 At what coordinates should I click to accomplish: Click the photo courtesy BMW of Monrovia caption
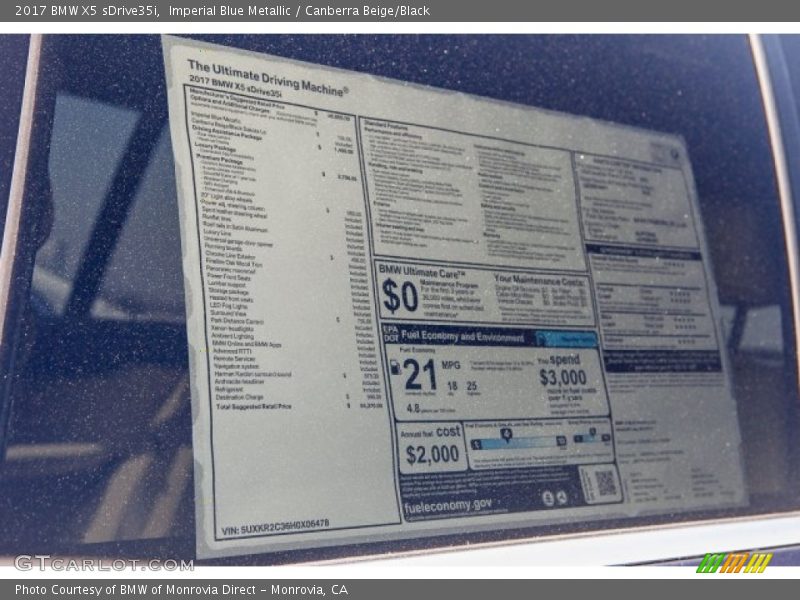coord(181,590)
